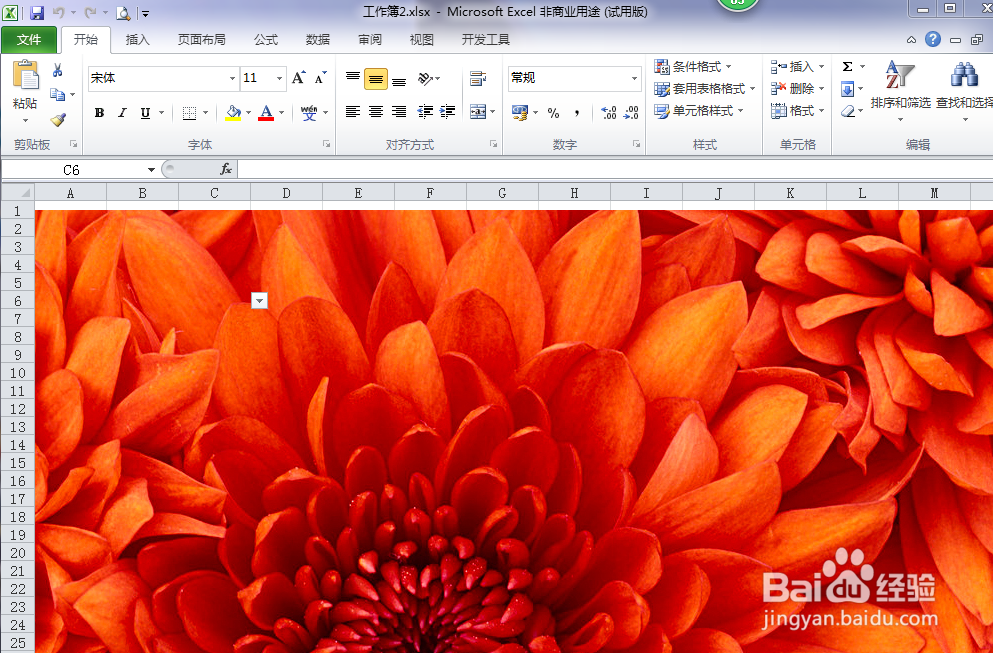Open the fill color dropdown arrow
This screenshot has width=993, height=653.
(248, 113)
